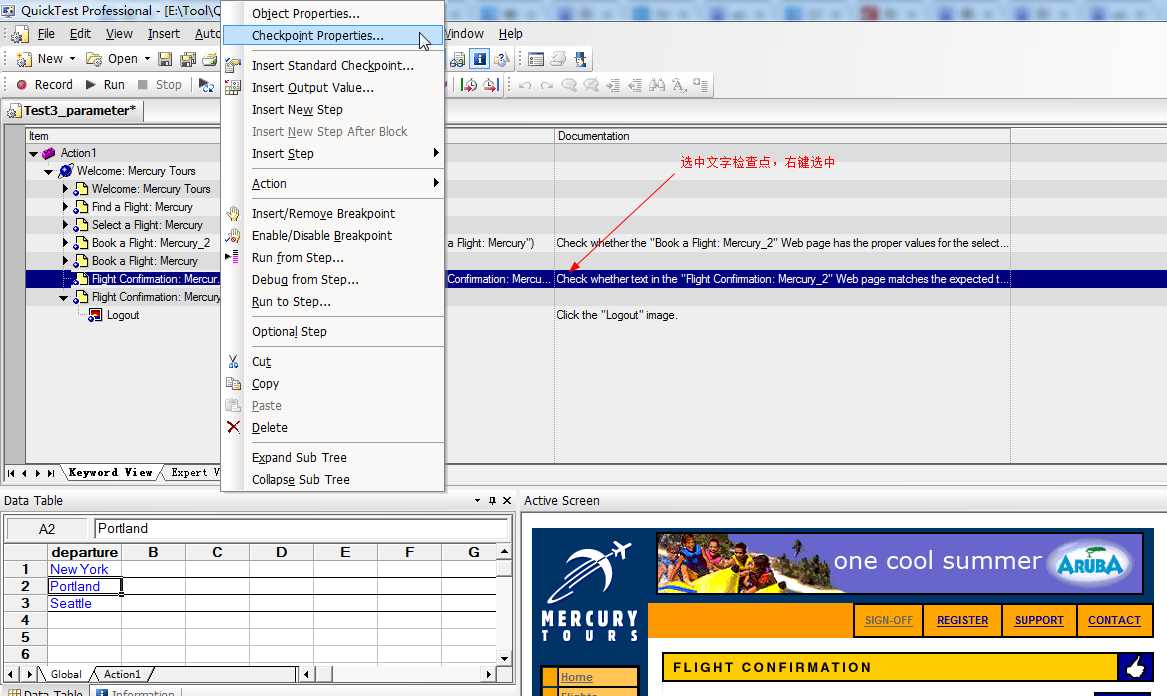
Task: Click the thumbs-up icon beside Flight Confirmation
Action: [1134, 667]
